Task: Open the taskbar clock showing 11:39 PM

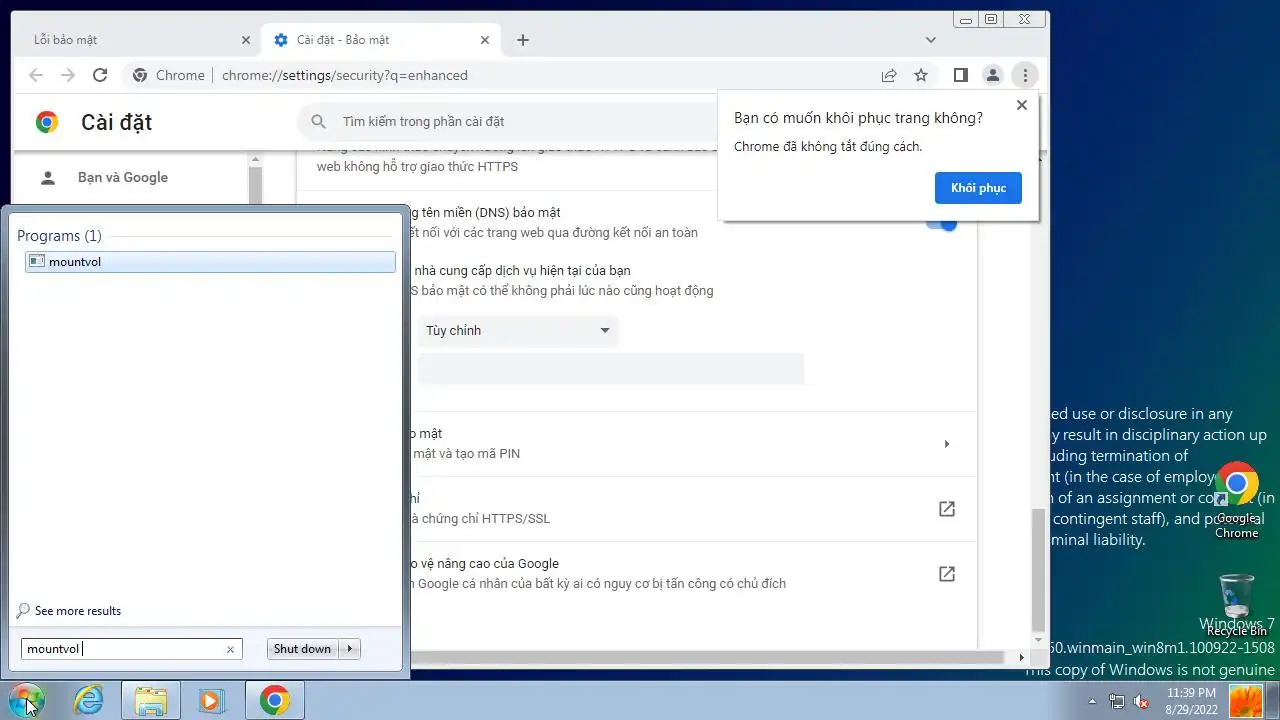Action: point(1191,700)
